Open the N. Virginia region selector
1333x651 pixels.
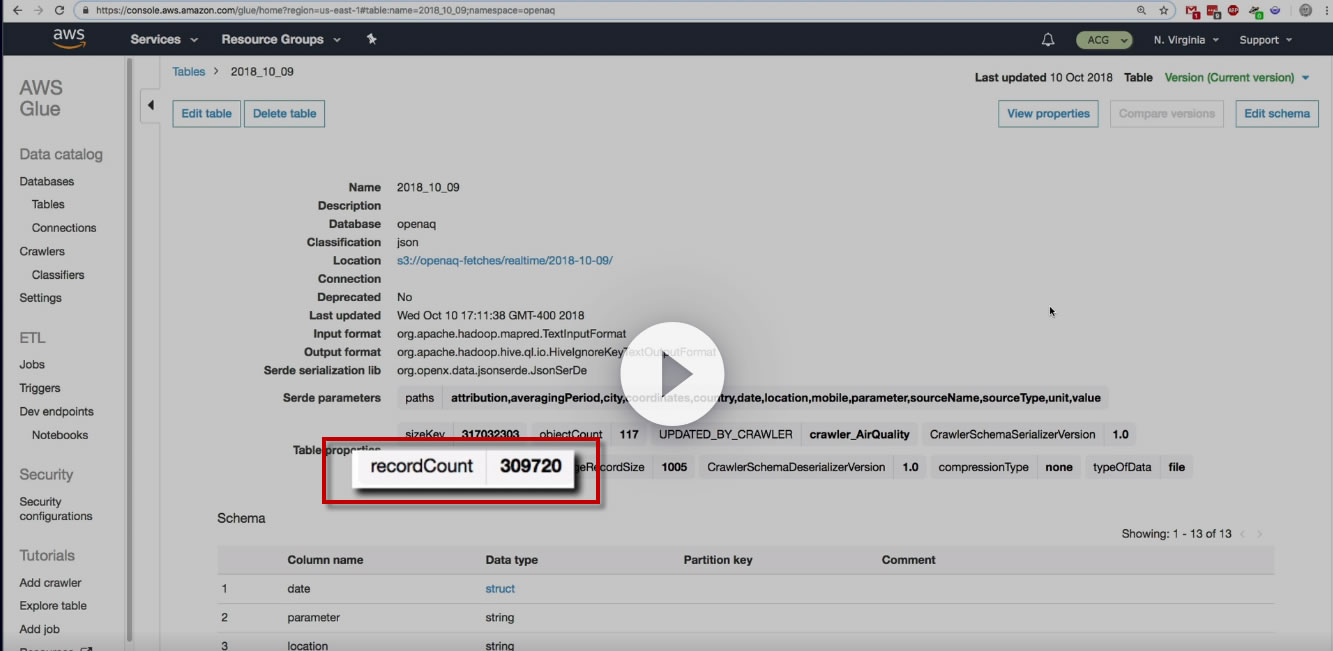pyautogui.click(x=1186, y=40)
